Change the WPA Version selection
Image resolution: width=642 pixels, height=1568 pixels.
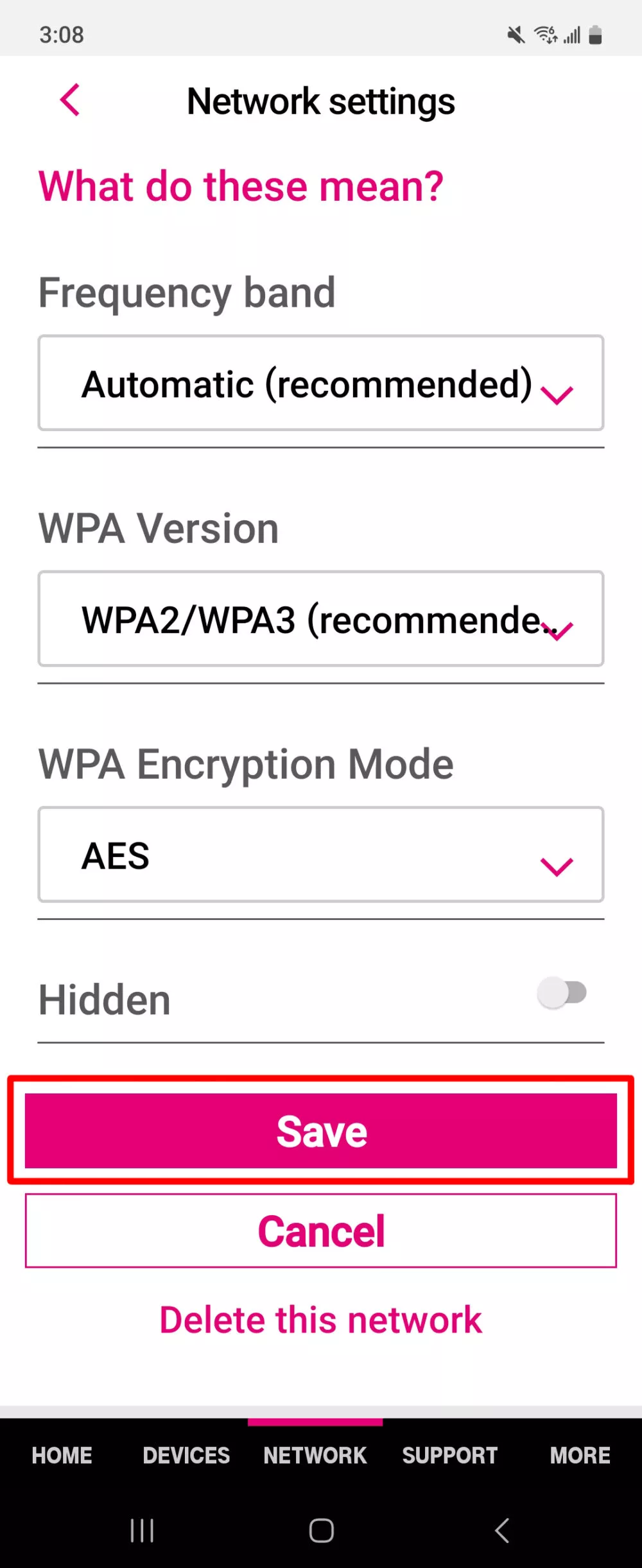coord(321,618)
